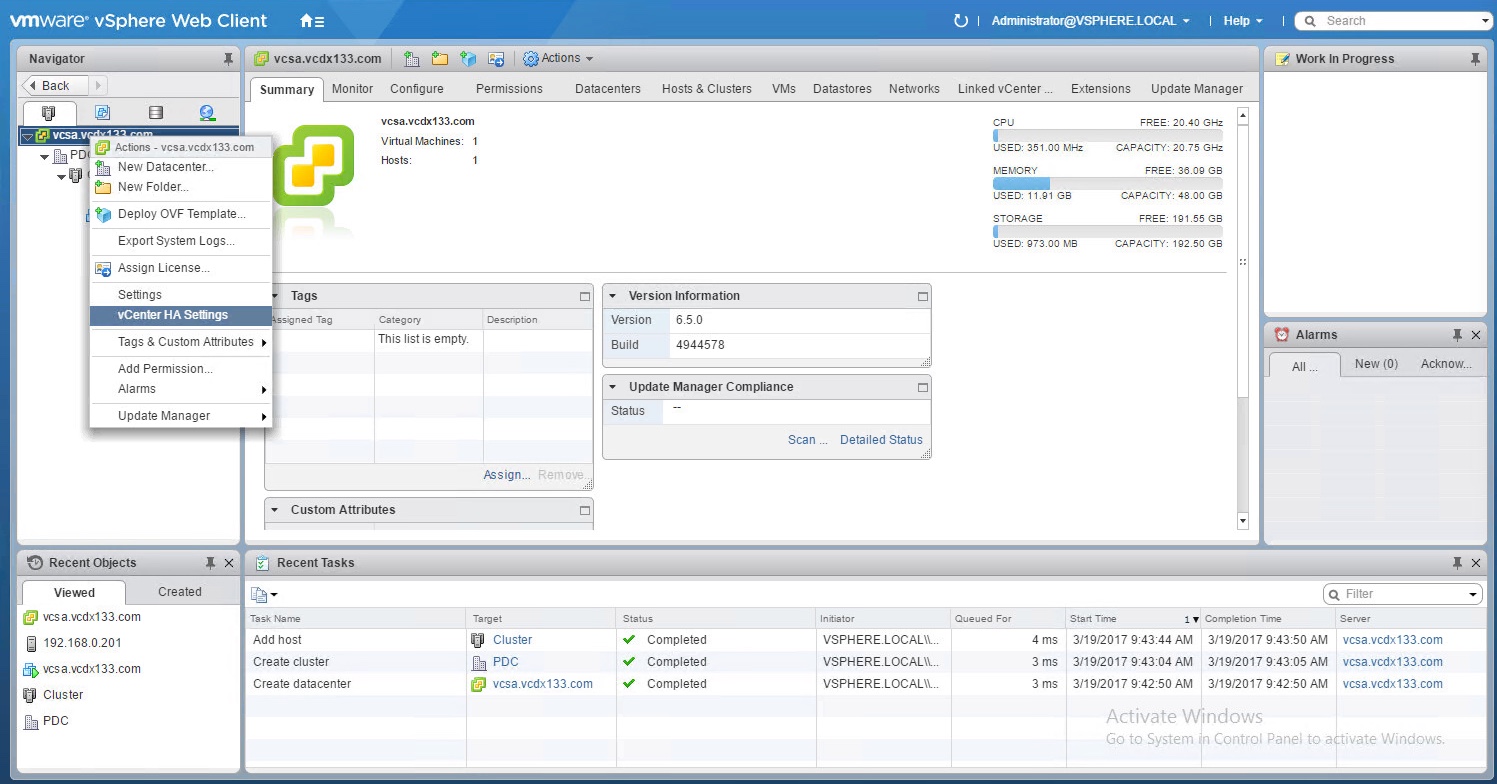Pin the Navigator panel

tap(228, 59)
